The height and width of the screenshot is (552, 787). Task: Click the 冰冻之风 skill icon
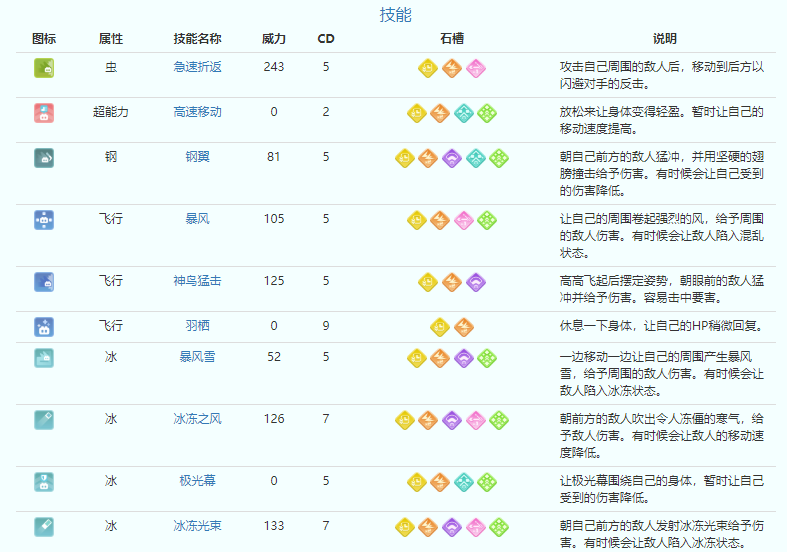[x=44, y=420]
